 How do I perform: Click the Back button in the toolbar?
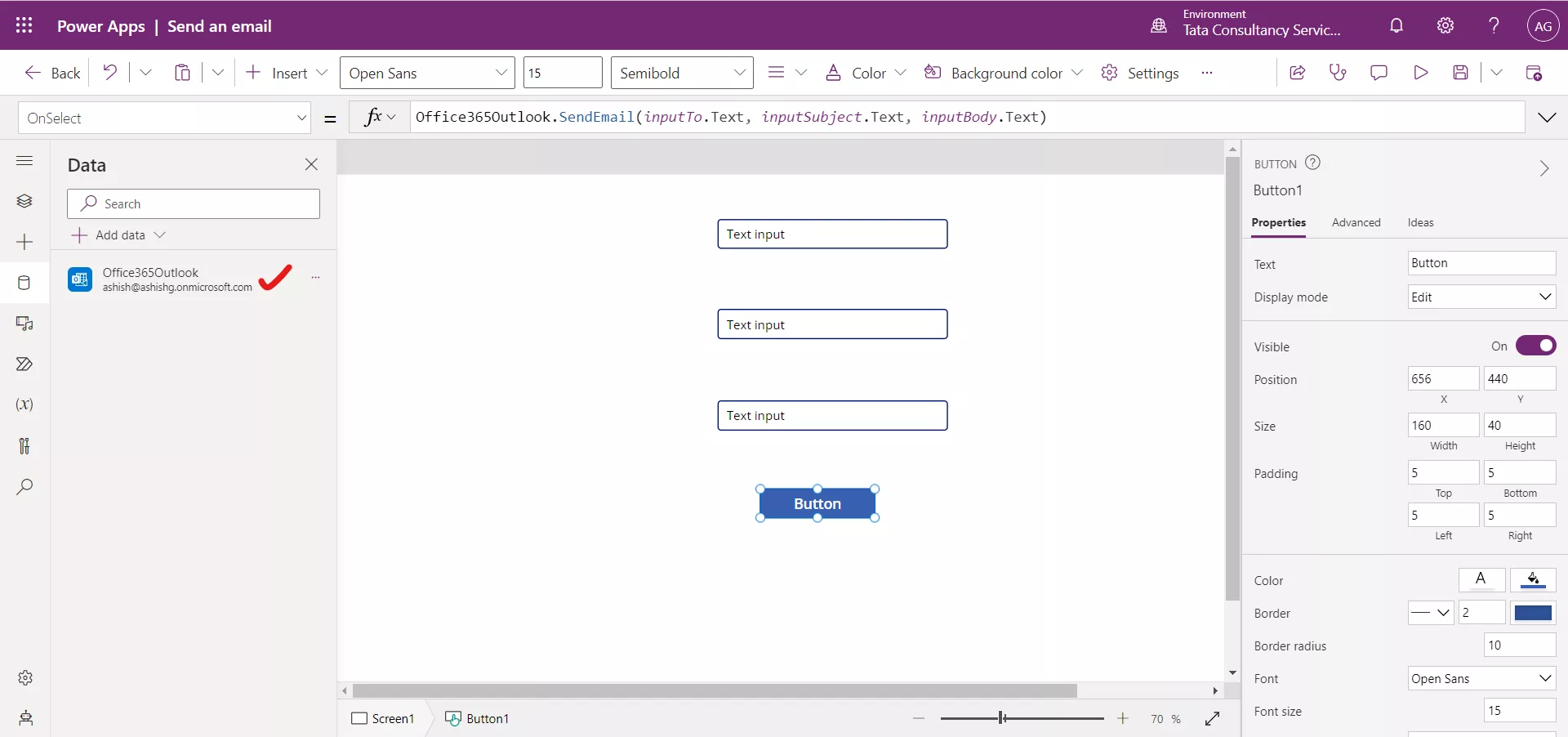pyautogui.click(x=51, y=72)
